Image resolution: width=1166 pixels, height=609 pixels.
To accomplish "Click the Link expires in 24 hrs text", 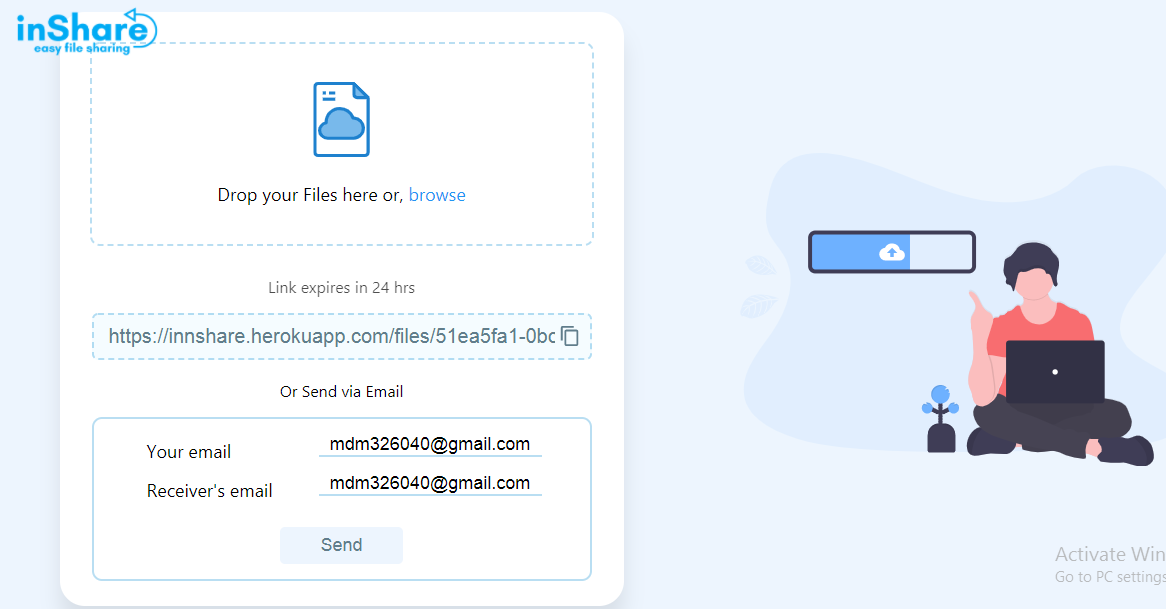I will (341, 288).
